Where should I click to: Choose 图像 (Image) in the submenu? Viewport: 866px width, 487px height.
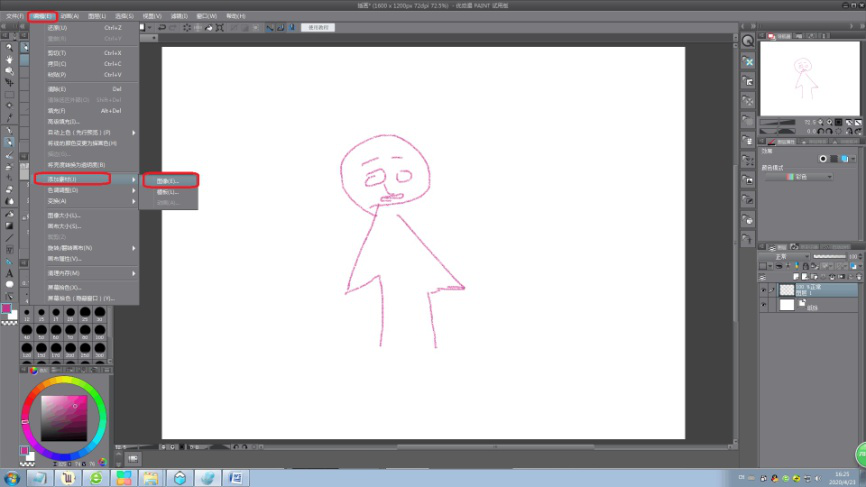[169, 181]
